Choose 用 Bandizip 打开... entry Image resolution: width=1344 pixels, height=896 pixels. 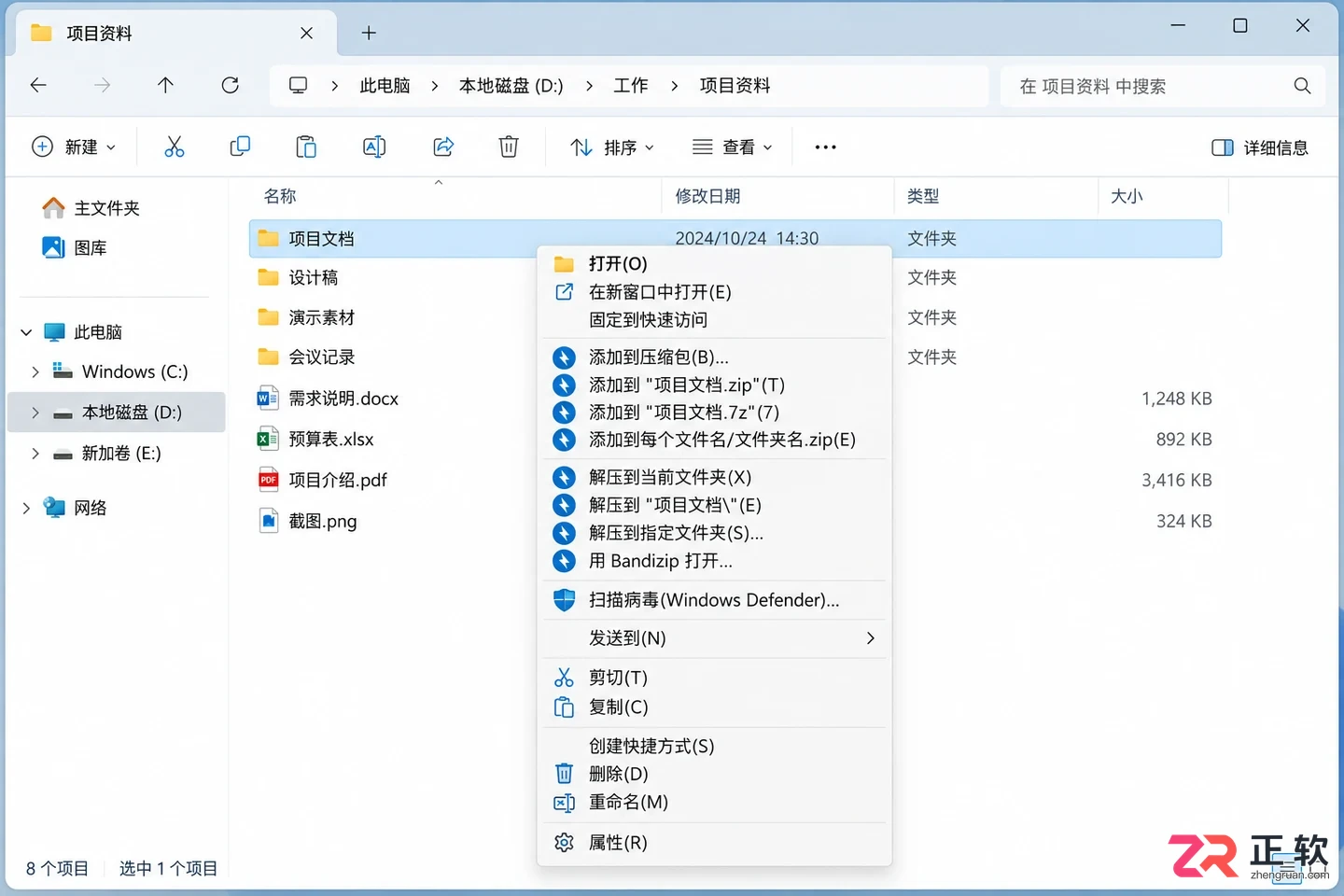coord(714,561)
